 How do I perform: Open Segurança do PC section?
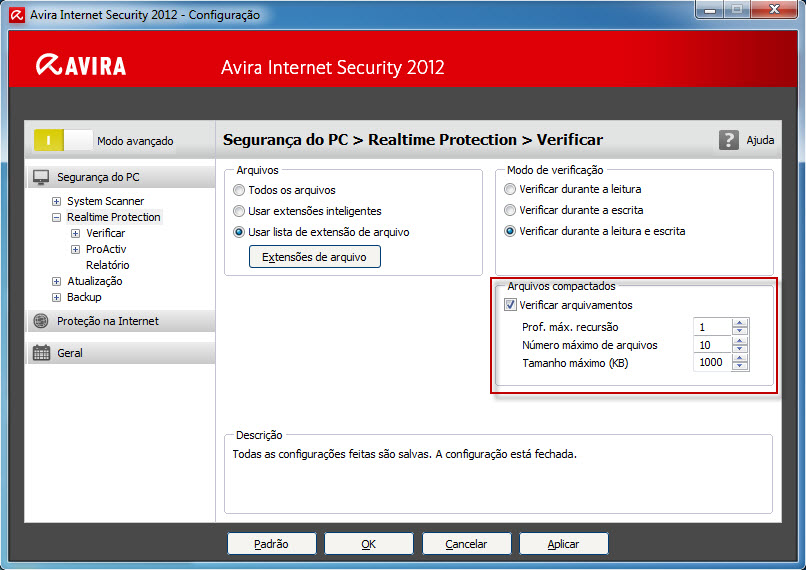121,177
